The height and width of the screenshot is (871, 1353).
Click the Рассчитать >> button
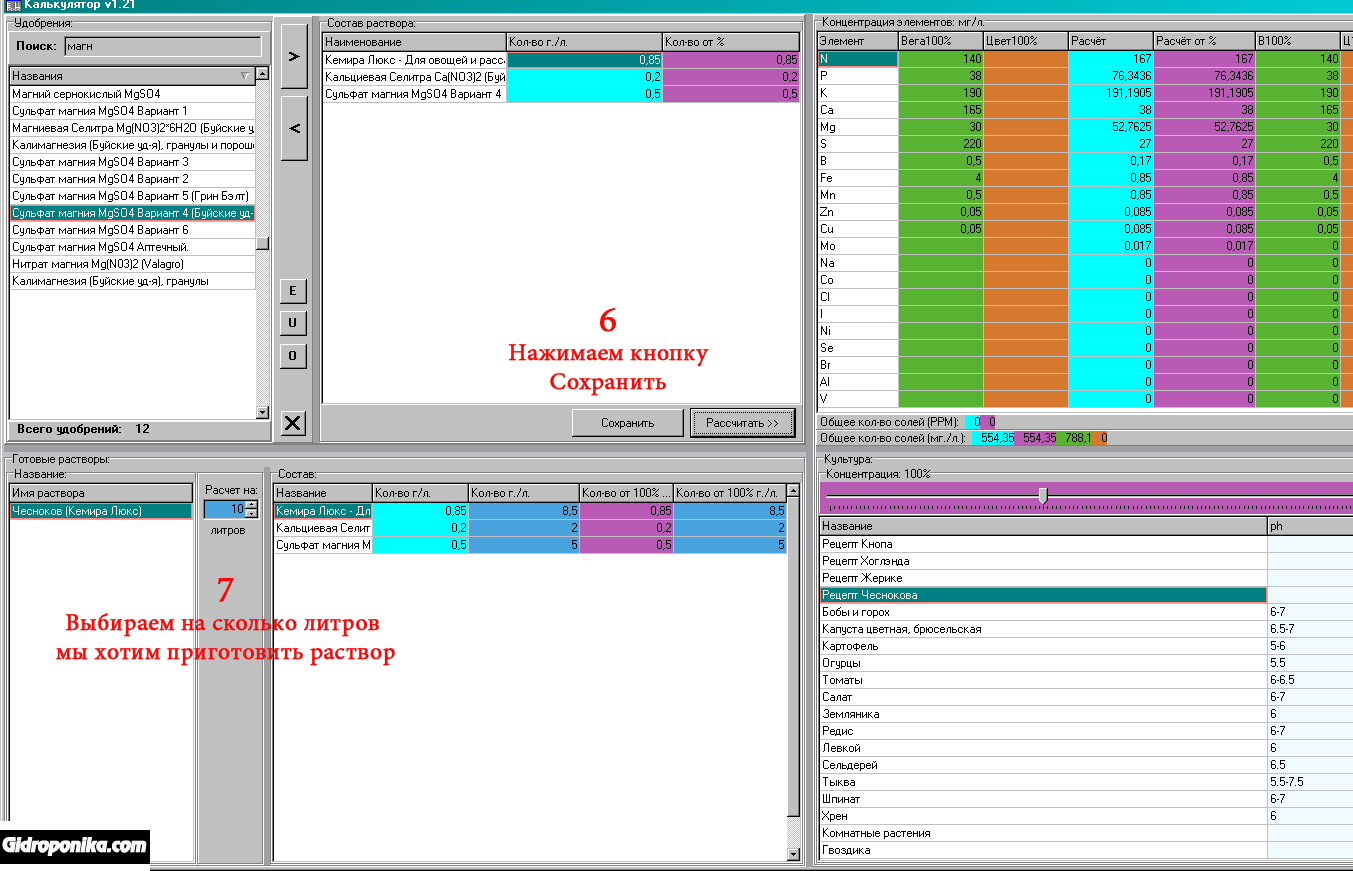click(x=742, y=423)
